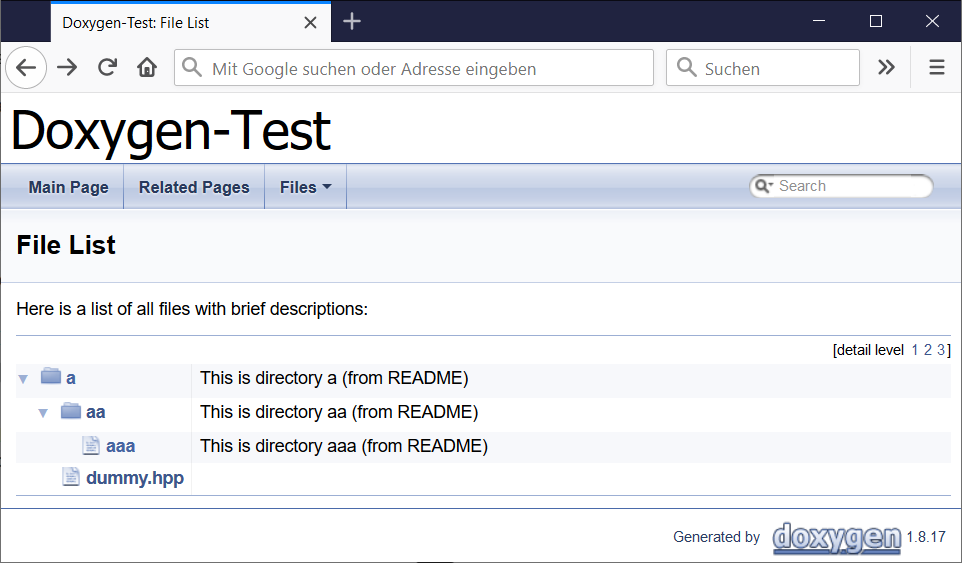
Task: Click the address bar input field
Action: [414, 67]
